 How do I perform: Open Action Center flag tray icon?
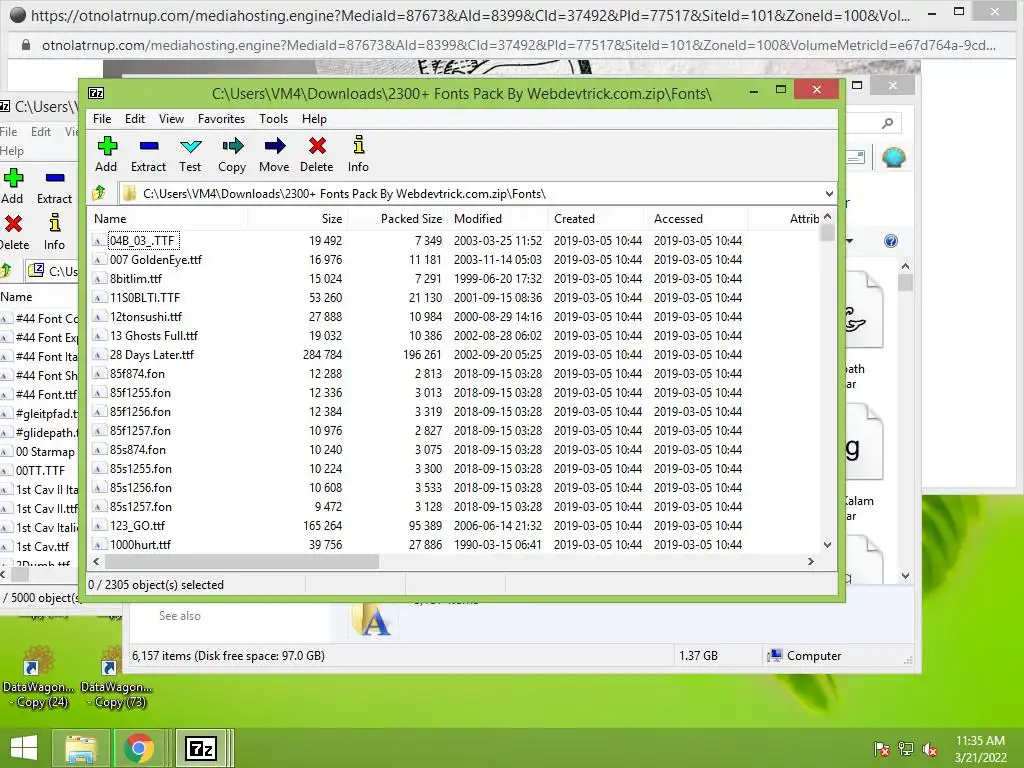882,749
